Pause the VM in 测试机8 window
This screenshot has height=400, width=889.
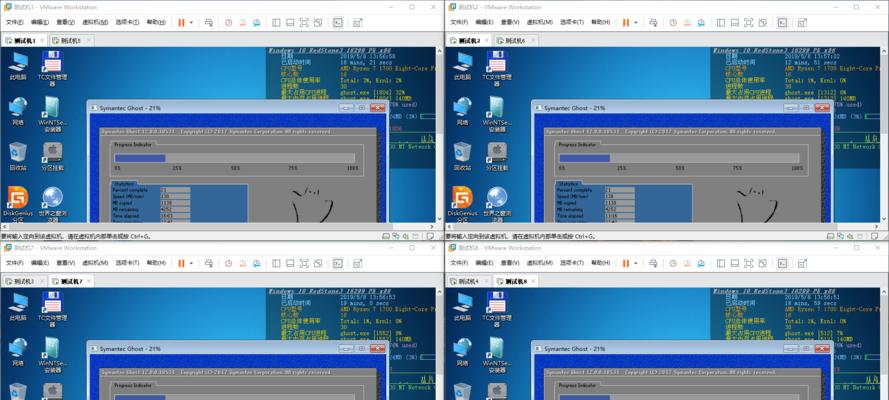[626, 263]
